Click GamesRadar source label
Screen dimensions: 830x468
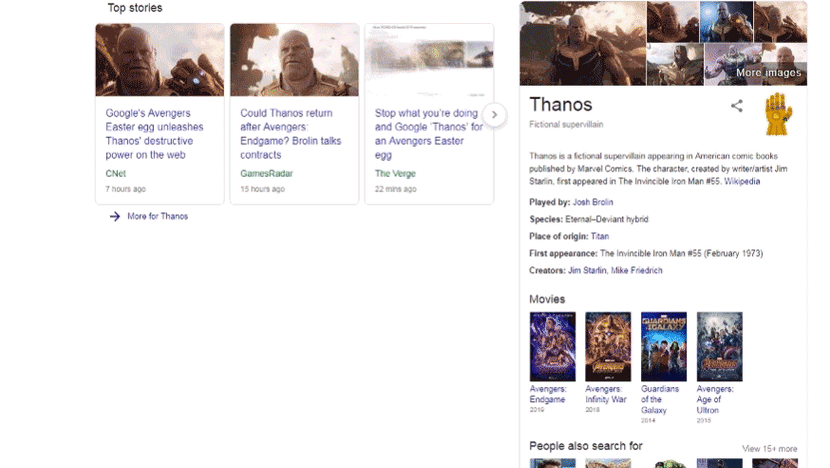[266, 174]
